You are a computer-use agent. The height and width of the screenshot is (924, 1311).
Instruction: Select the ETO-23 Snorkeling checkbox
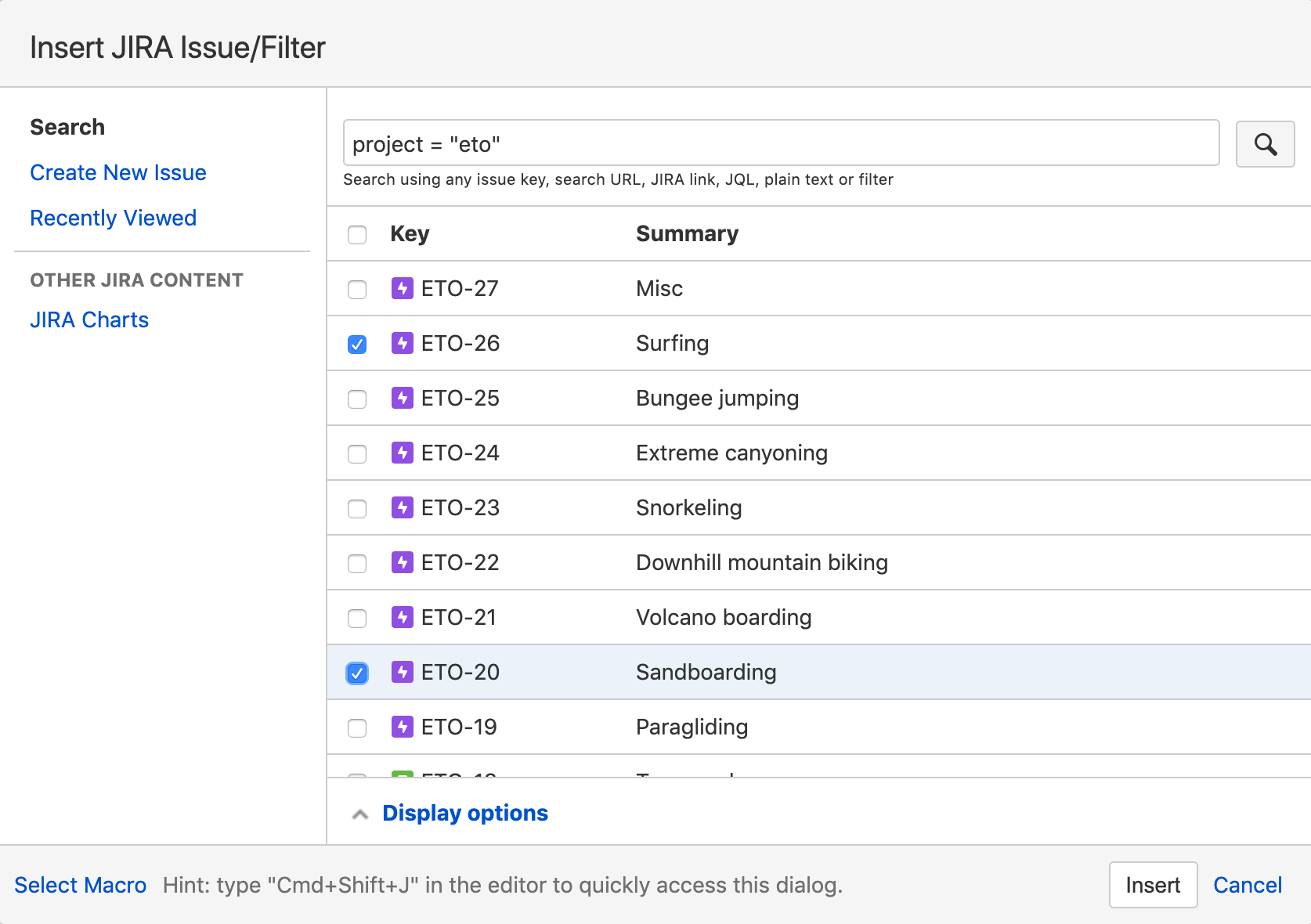click(x=357, y=509)
